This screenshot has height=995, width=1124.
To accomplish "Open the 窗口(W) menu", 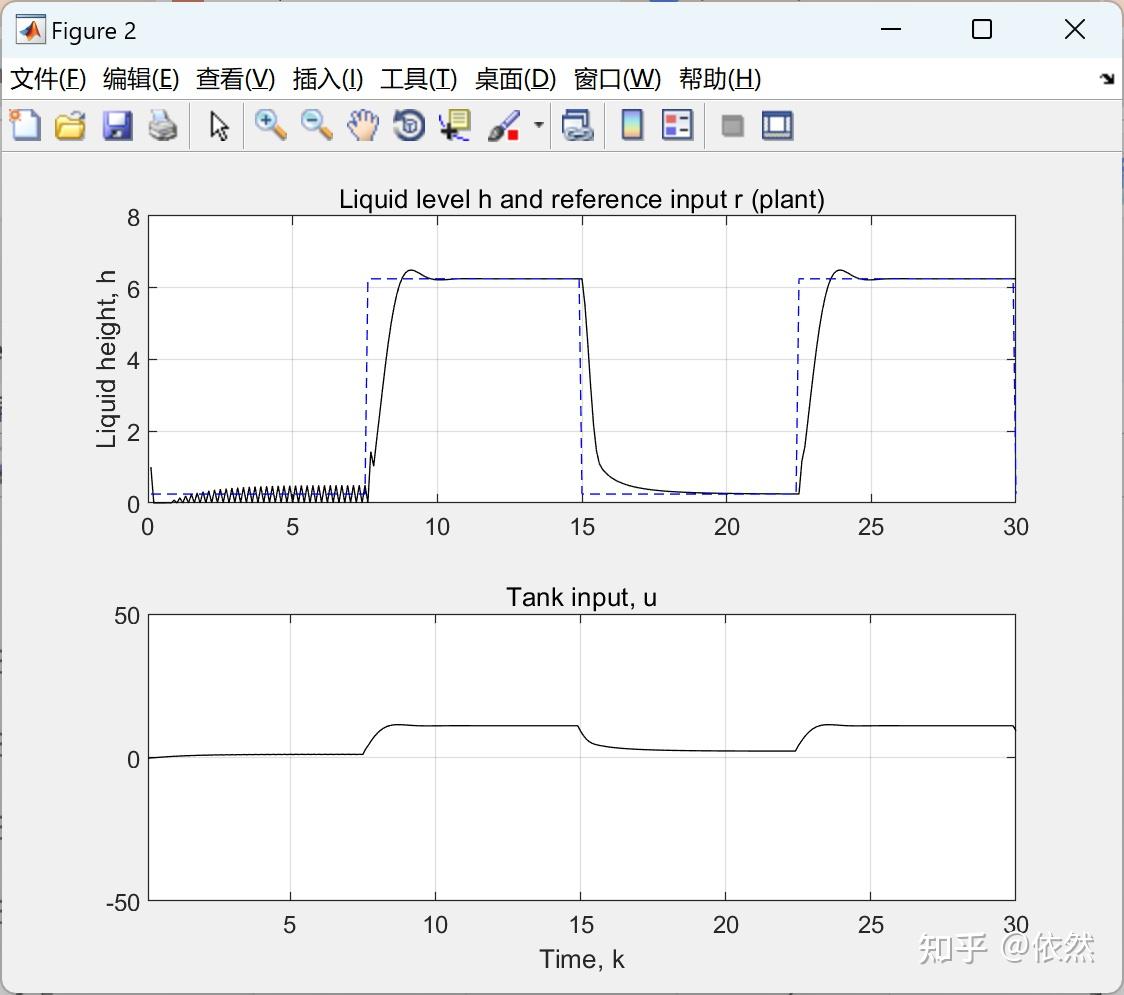I will [617, 79].
